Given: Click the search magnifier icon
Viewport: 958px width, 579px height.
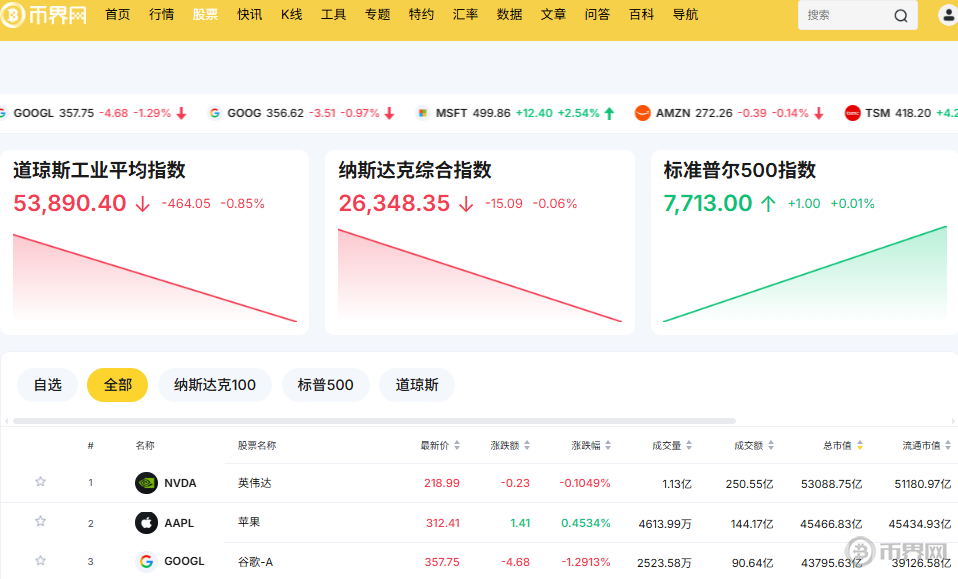Looking at the screenshot, I should 901,15.
